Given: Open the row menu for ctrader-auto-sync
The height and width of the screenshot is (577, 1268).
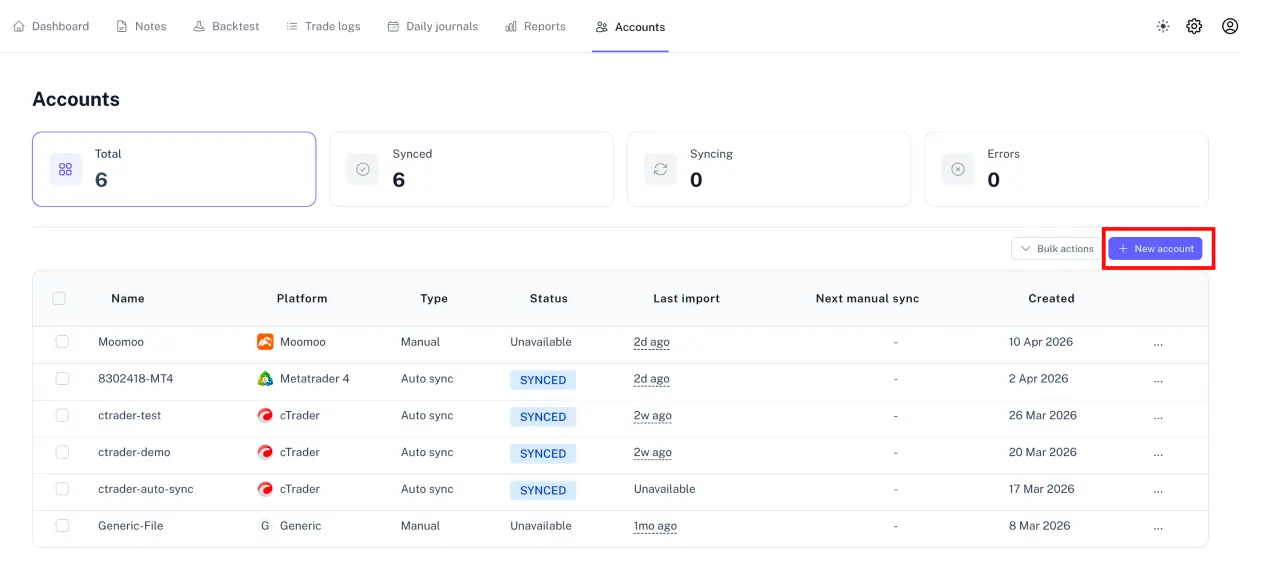Looking at the screenshot, I should (1158, 489).
